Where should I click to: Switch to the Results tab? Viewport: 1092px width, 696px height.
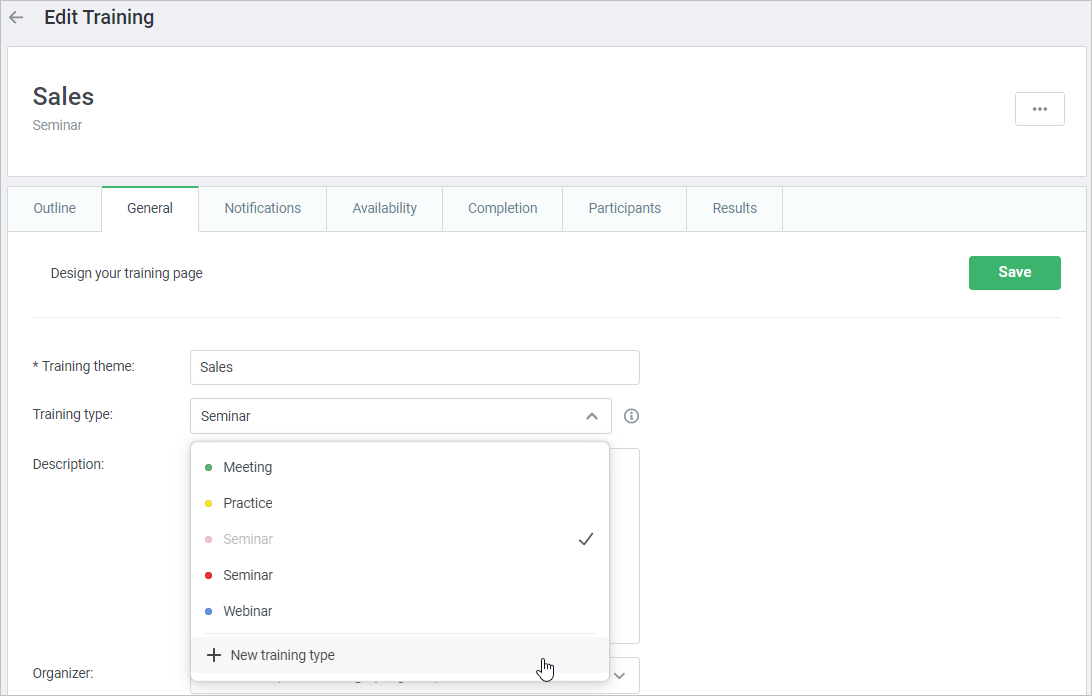click(x=734, y=208)
